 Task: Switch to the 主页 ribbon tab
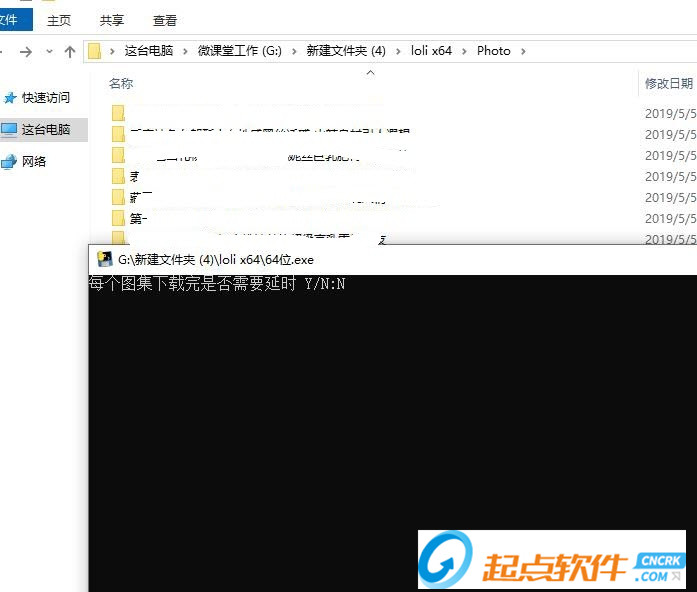[59, 20]
